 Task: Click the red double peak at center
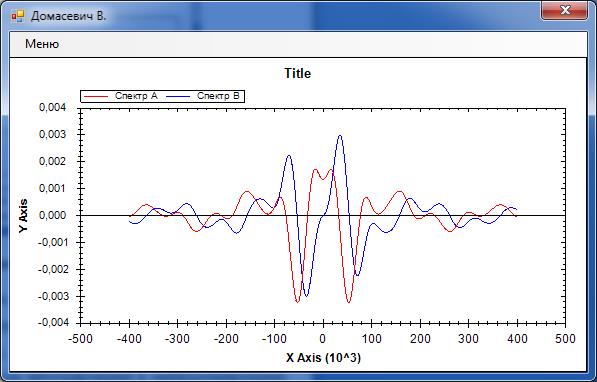click(x=323, y=174)
